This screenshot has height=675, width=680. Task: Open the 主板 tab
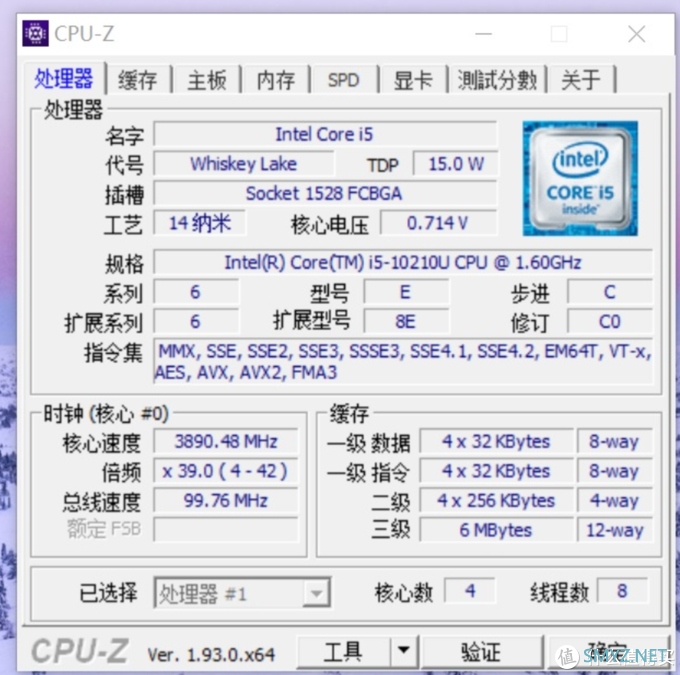(x=207, y=80)
